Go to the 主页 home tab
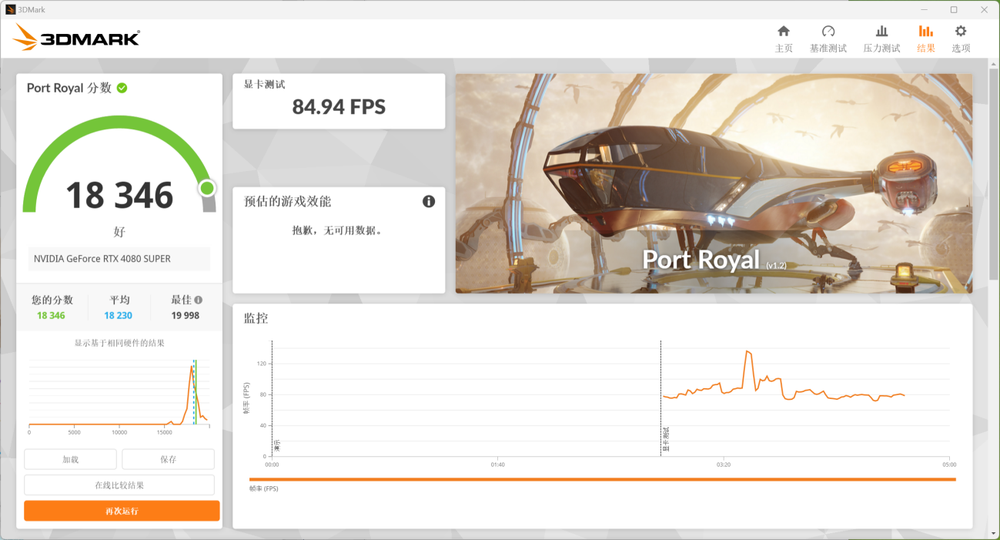This screenshot has width=1000, height=540. [x=783, y=38]
